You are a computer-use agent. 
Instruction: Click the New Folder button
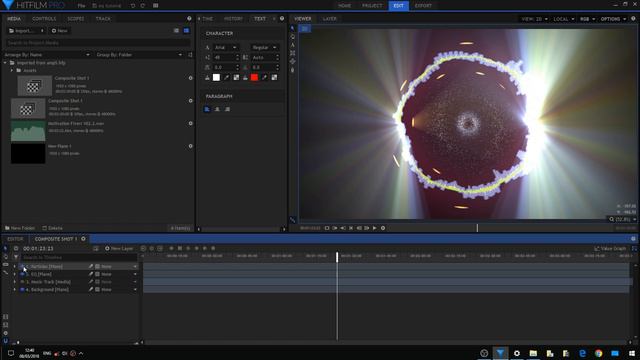[x=20, y=228]
